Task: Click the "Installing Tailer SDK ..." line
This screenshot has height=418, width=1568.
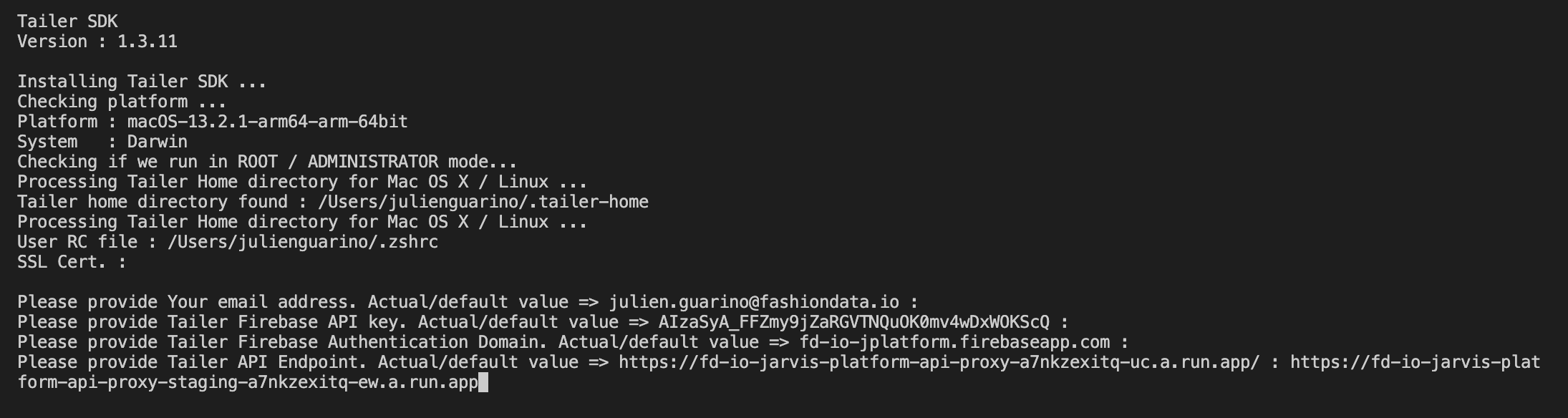Action: pos(142,82)
